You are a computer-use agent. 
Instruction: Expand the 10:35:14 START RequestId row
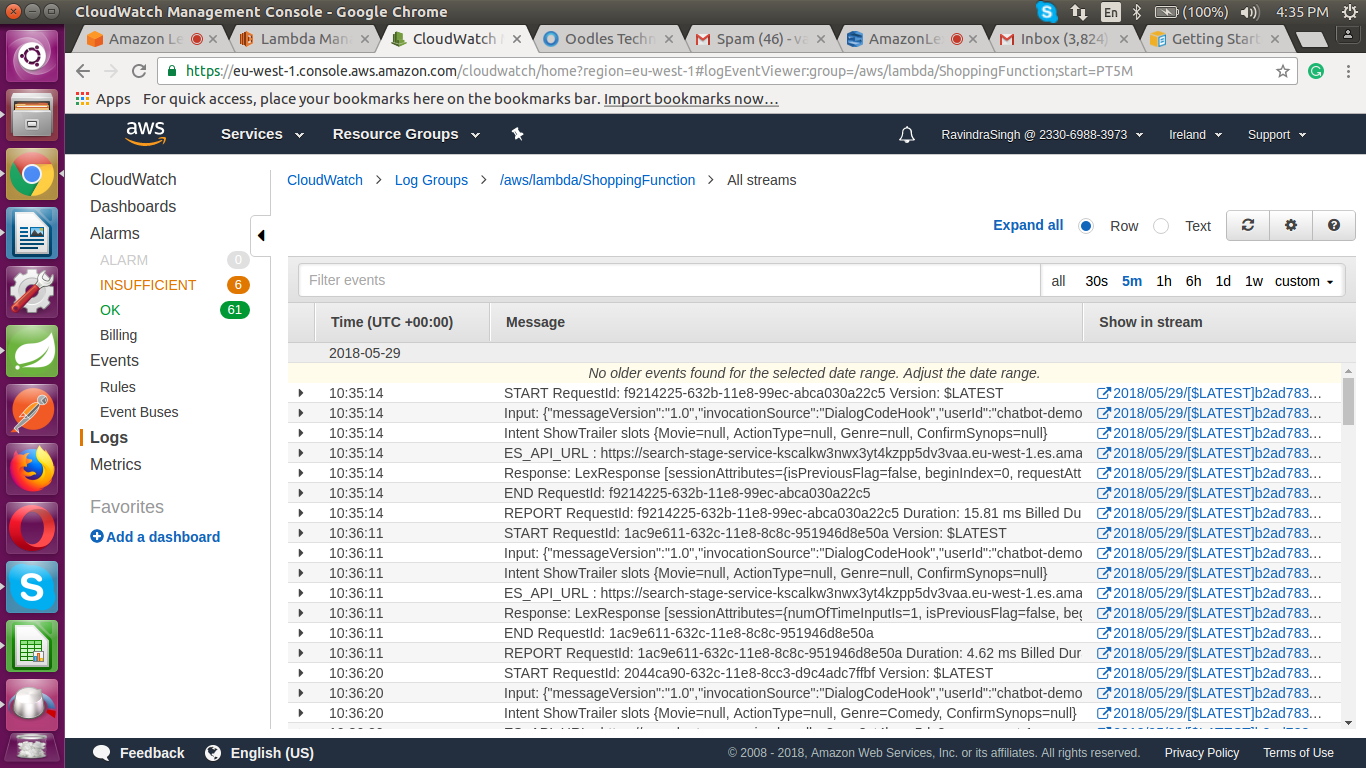pos(300,393)
